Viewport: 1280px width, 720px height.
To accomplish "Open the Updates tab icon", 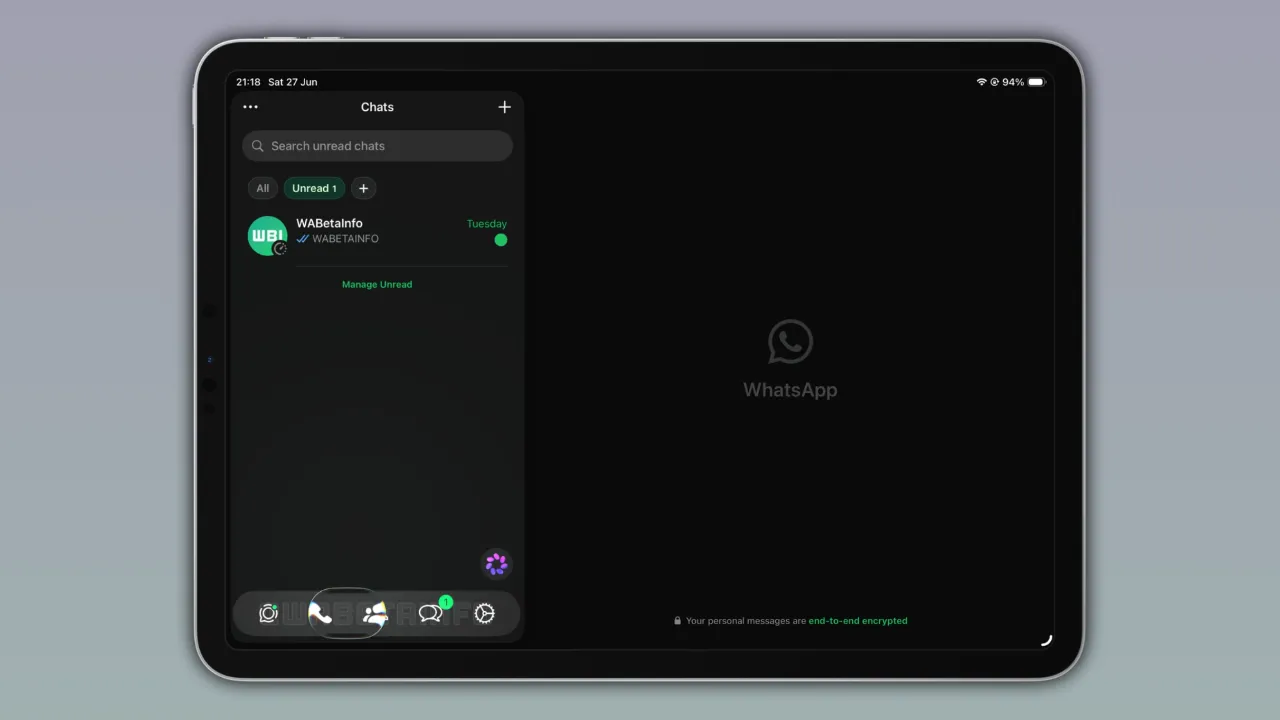I will click(268, 614).
